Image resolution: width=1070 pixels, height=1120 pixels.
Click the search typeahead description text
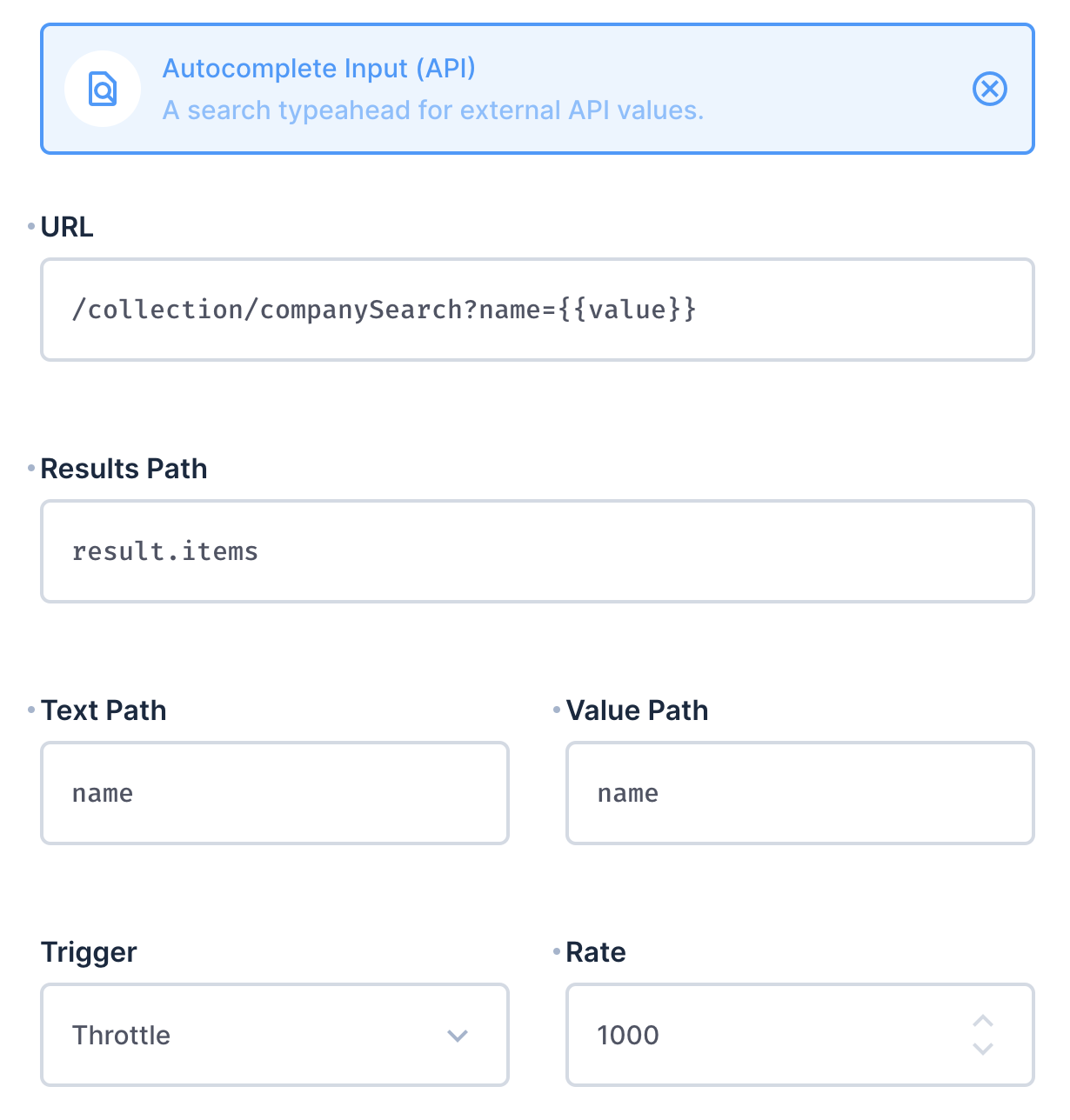click(433, 110)
